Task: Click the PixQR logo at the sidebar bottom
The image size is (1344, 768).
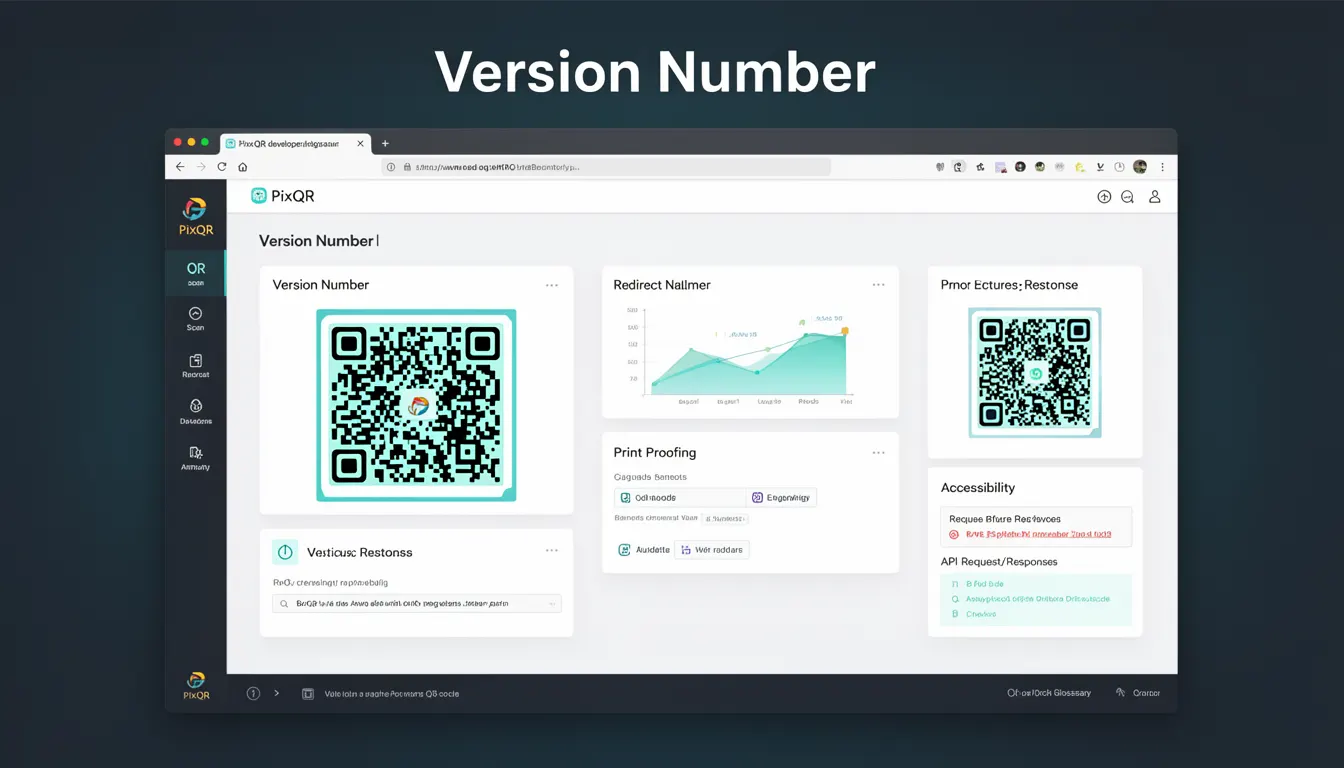Action: click(196, 686)
